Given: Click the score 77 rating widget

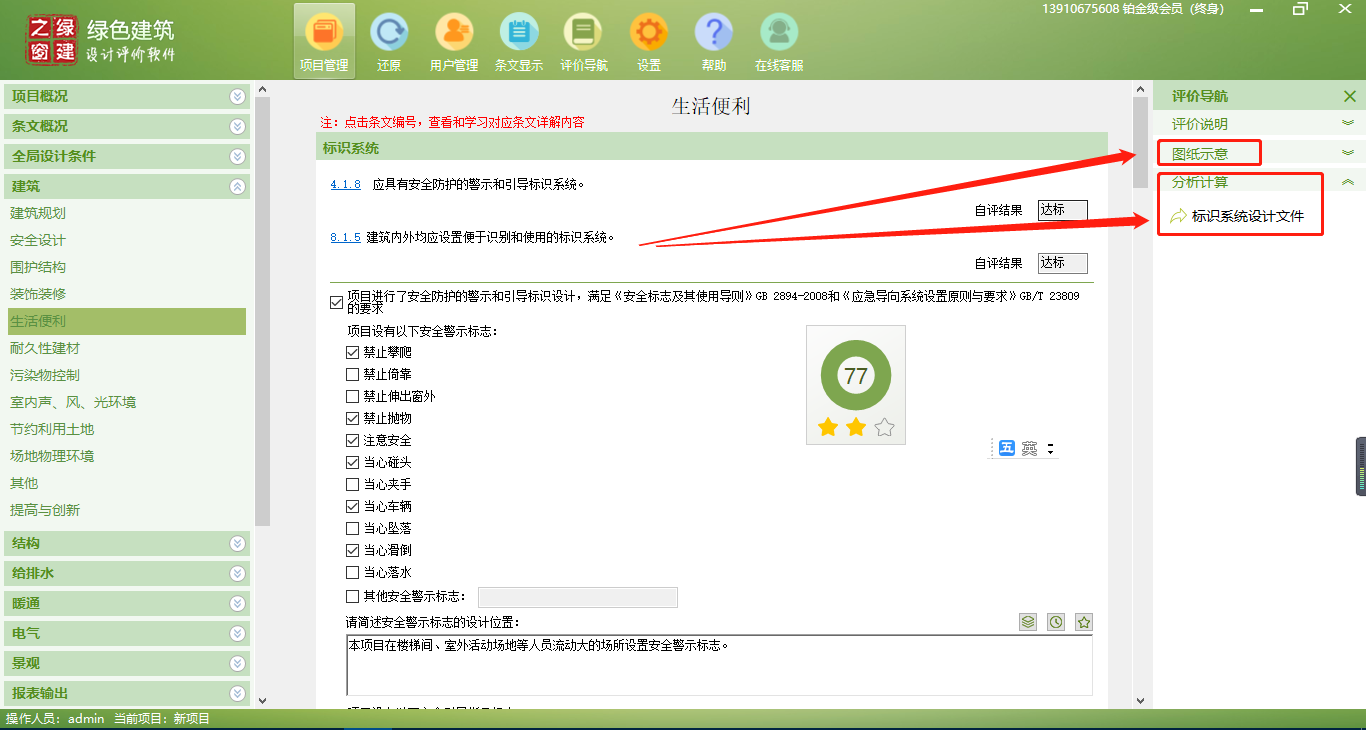Looking at the screenshot, I should [856, 385].
